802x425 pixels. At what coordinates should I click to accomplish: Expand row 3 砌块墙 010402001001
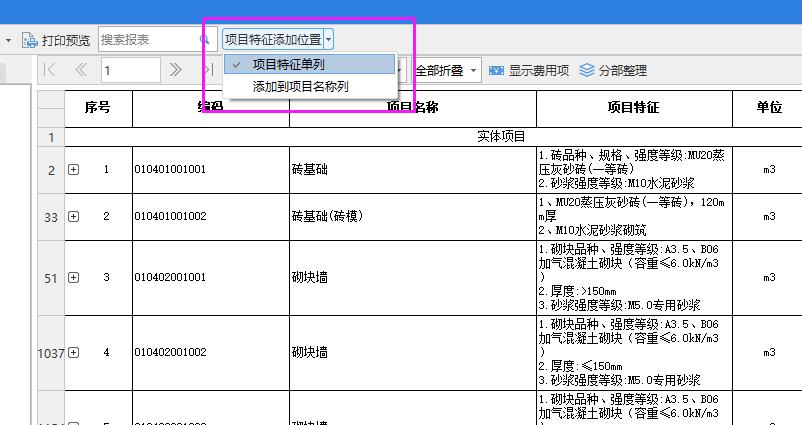coord(74,277)
